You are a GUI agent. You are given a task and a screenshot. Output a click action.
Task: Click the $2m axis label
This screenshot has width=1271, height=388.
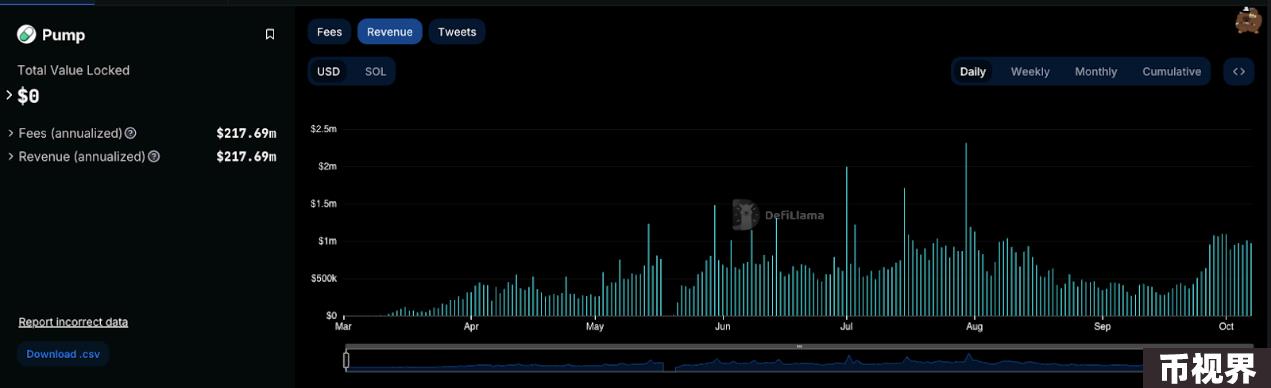click(327, 166)
